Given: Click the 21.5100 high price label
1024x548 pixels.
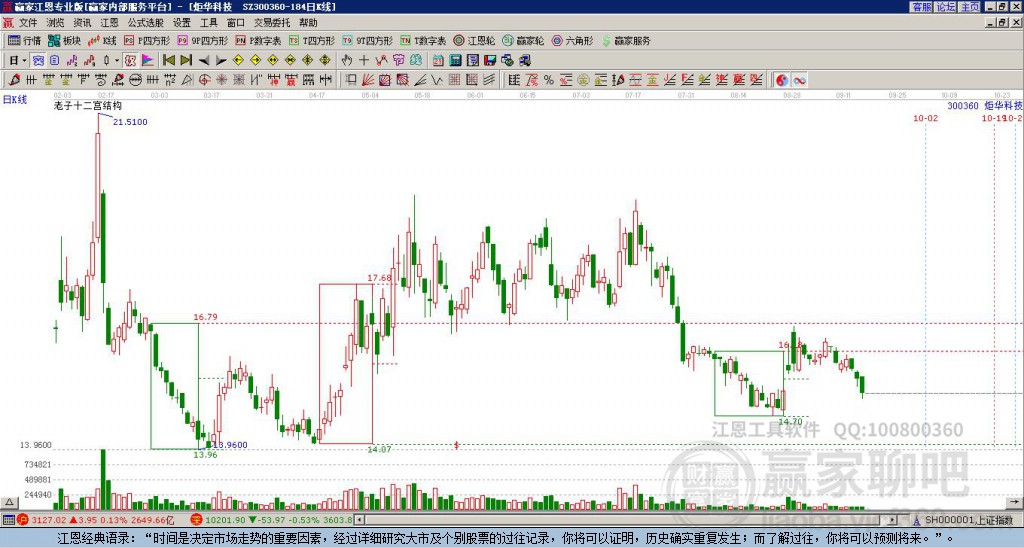Looking at the screenshot, I should coord(130,122).
